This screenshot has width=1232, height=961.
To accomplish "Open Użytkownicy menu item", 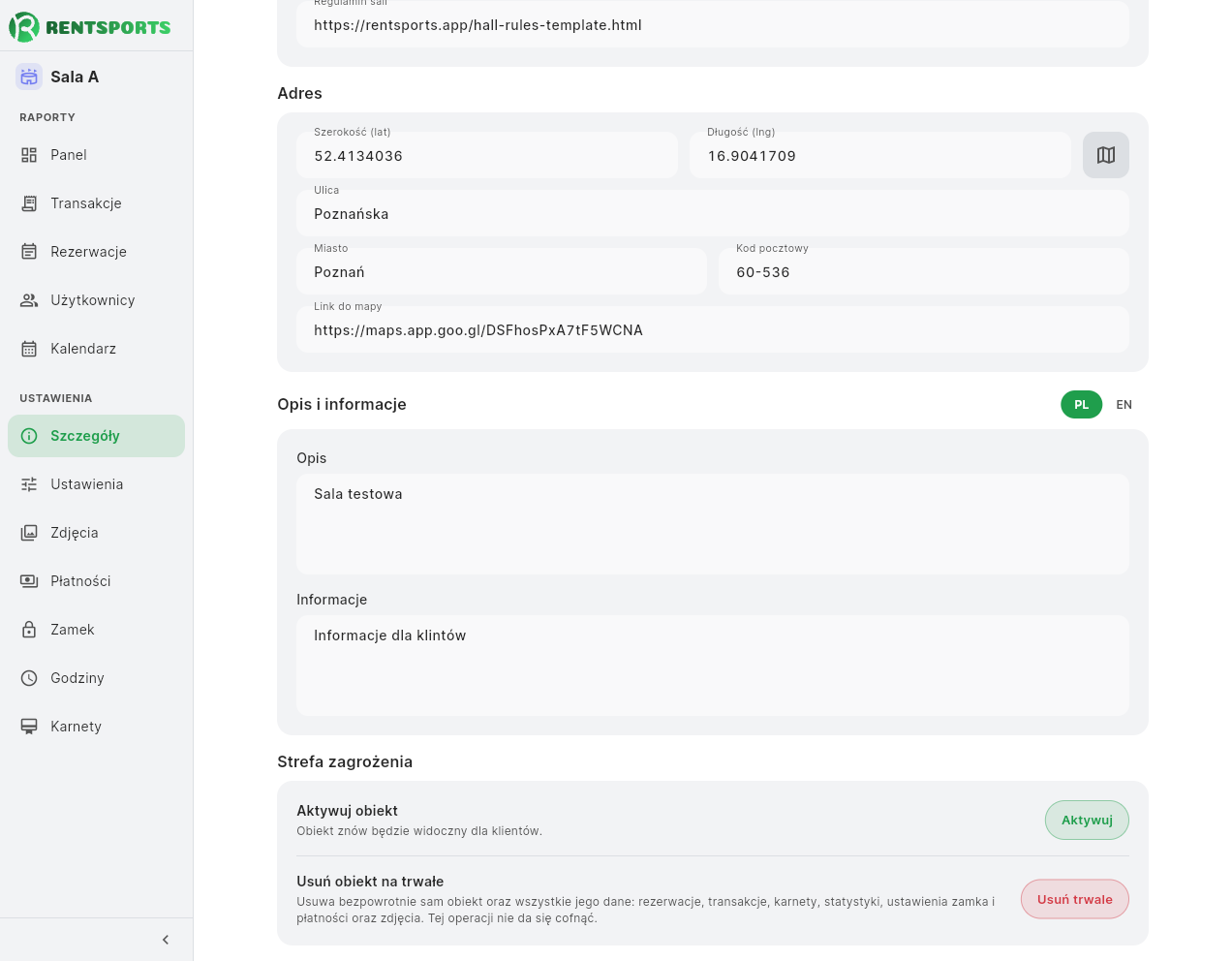I will tap(96, 300).
